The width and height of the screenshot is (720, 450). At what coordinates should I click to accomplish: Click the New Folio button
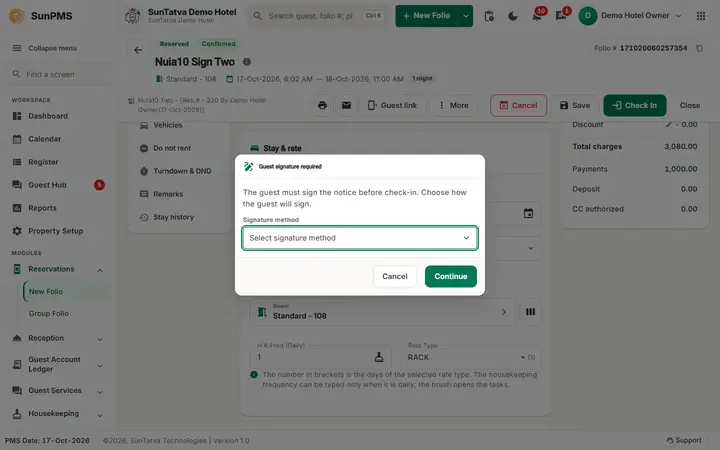tap(427, 16)
